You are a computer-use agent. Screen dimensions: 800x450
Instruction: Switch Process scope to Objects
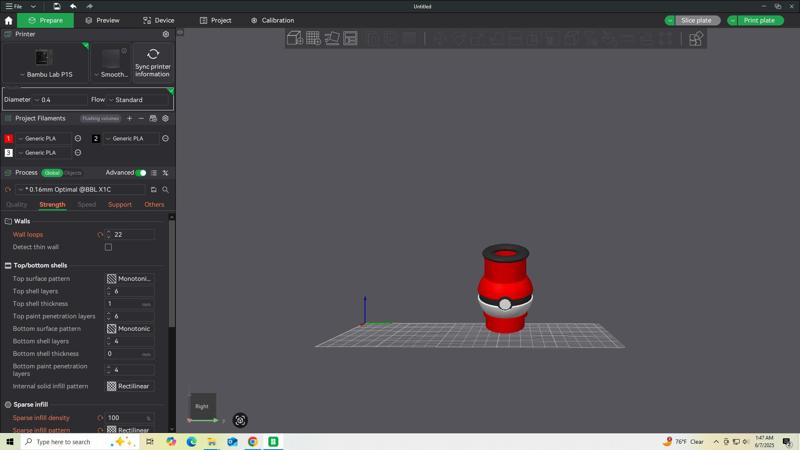coord(73,173)
